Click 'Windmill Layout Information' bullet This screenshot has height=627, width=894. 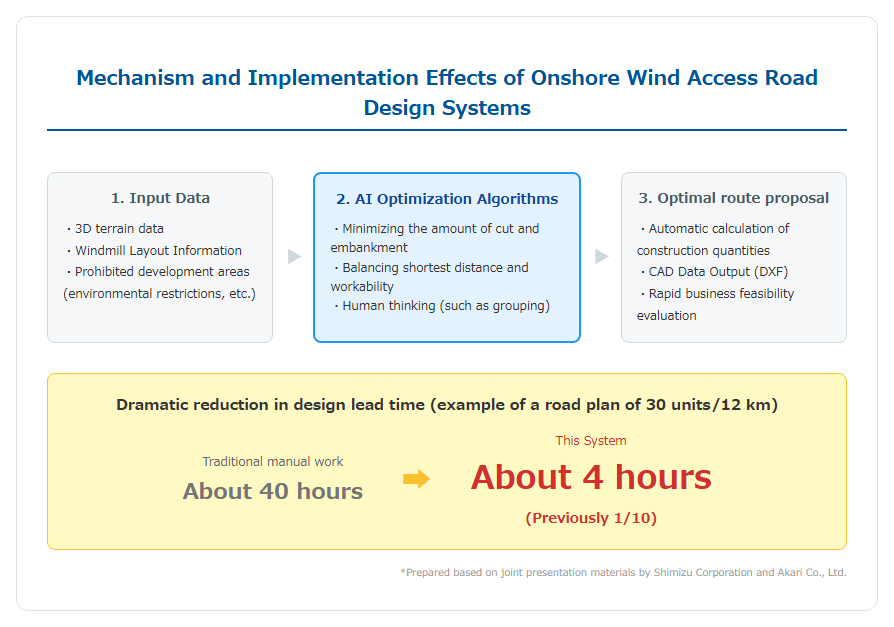click(x=154, y=250)
